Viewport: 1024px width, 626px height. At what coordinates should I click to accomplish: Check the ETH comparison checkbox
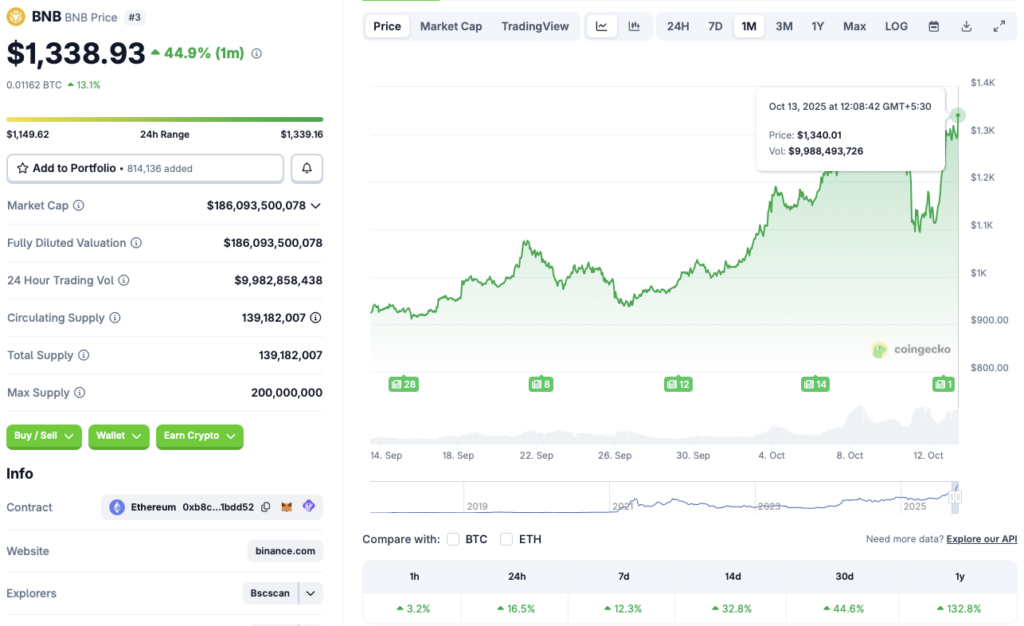click(x=507, y=539)
